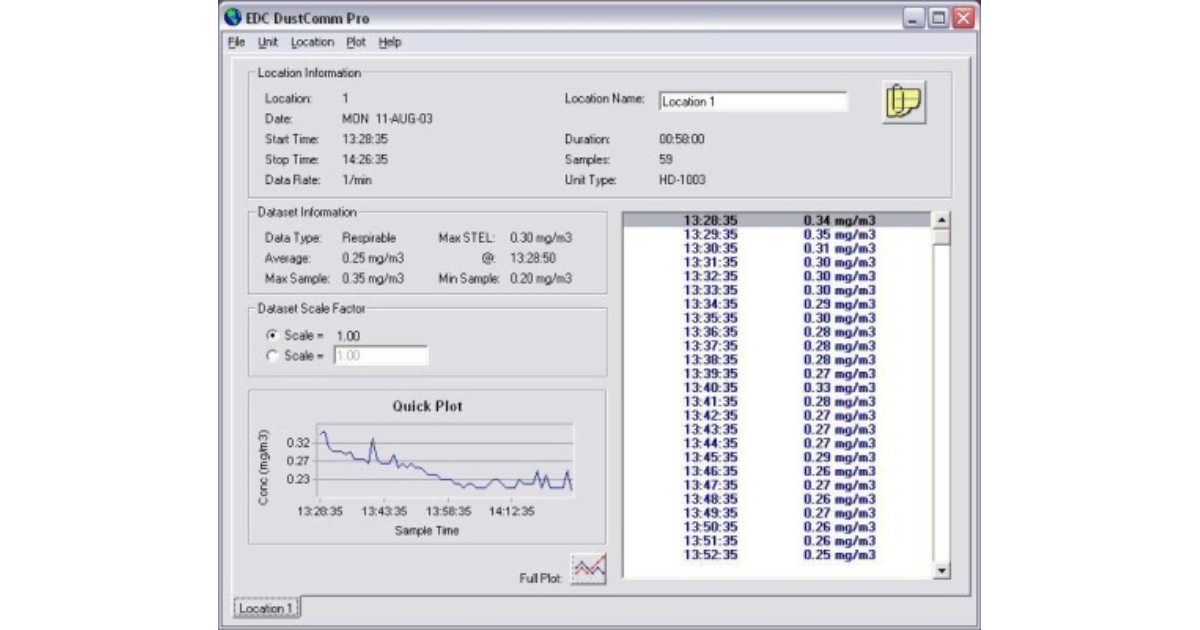Select the 13:30:35 sample row
Screen dimensions: 1200x630
(x=778, y=248)
